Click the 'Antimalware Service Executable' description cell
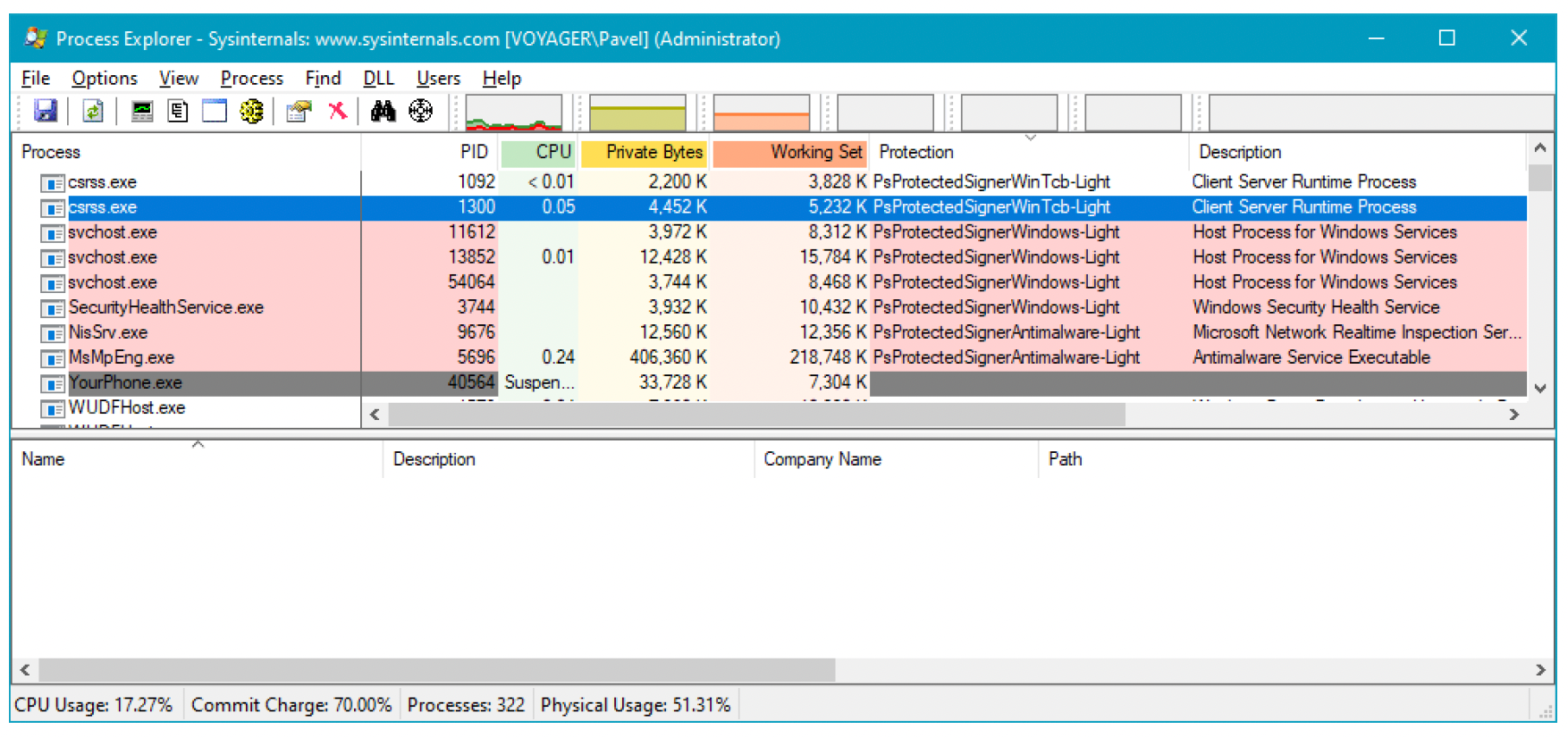 [1311, 357]
